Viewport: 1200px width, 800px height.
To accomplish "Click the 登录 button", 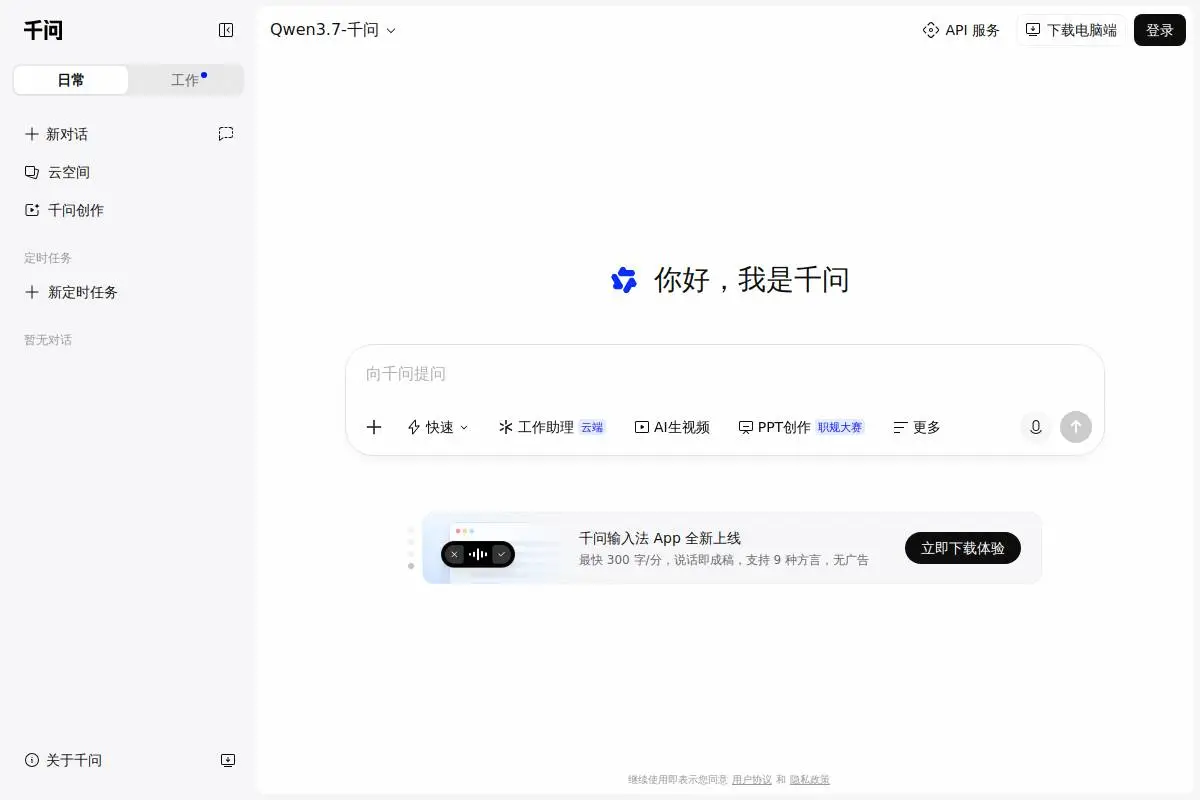I will (x=1160, y=30).
